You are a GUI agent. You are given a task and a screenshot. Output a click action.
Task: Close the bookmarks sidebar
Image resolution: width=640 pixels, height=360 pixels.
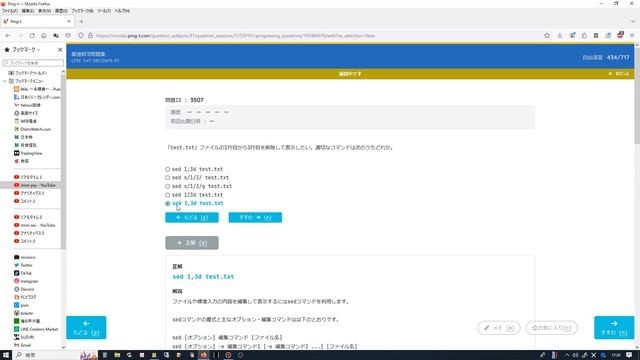[x=60, y=49]
